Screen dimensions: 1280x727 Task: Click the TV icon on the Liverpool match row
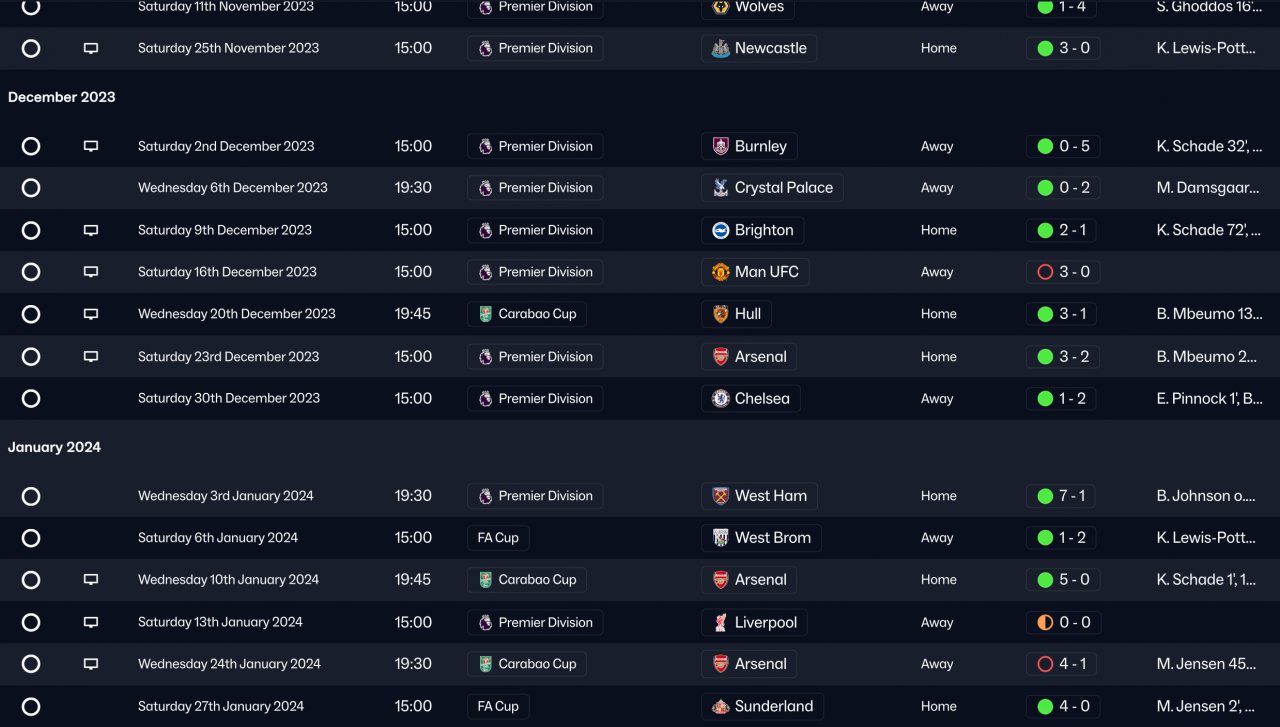91,622
